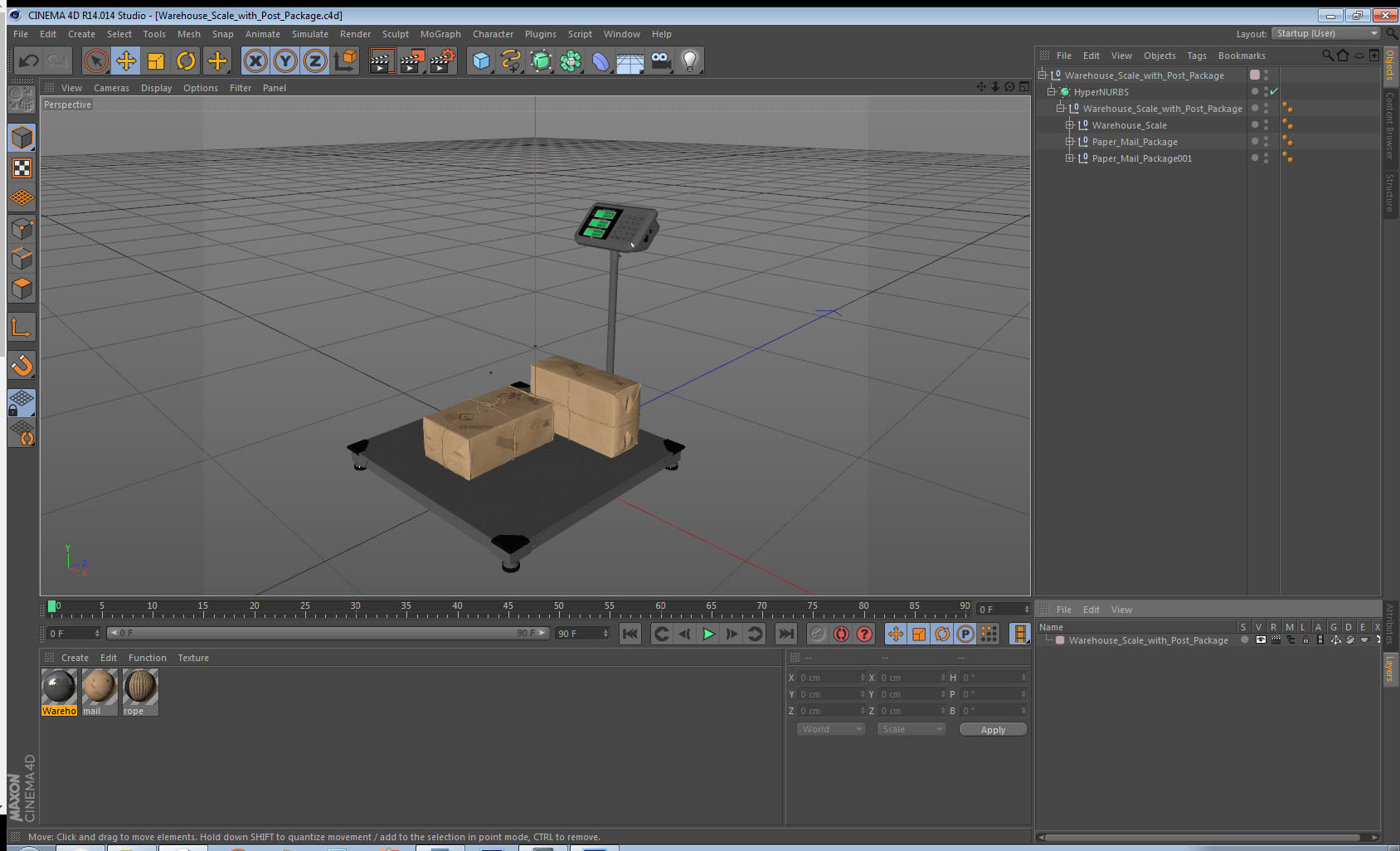Click Apply in coordinates panel

click(x=993, y=729)
